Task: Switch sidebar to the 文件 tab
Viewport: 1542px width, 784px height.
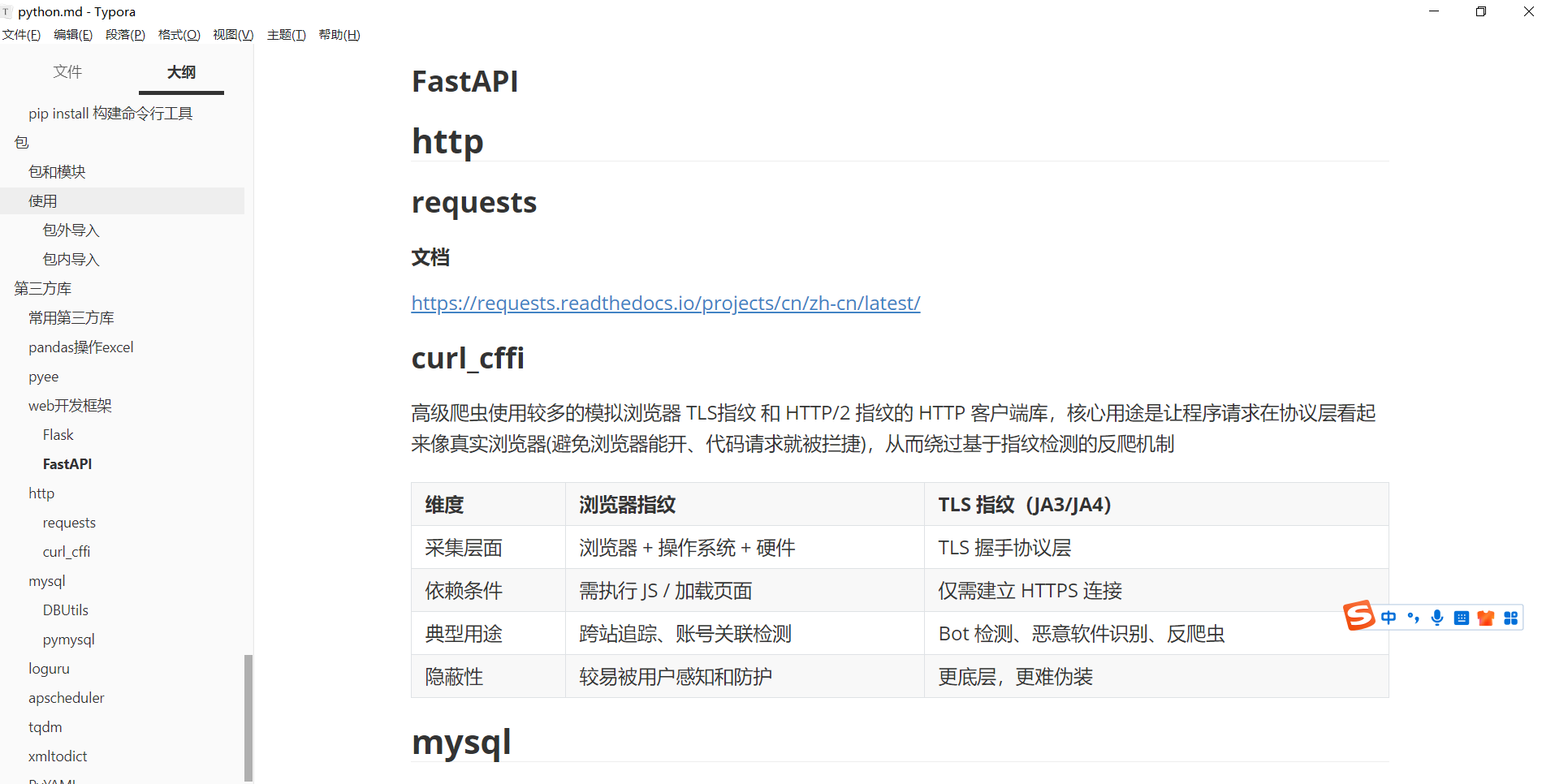Action: click(67, 72)
